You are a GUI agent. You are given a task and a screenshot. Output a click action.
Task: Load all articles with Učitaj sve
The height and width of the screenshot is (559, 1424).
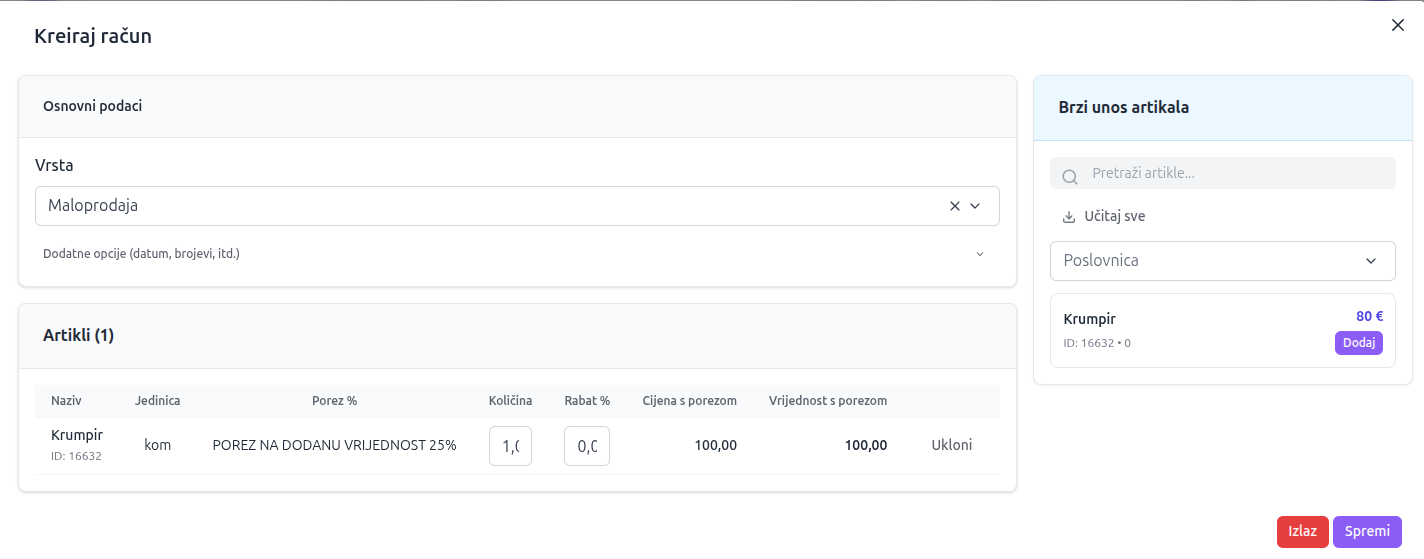1104,216
